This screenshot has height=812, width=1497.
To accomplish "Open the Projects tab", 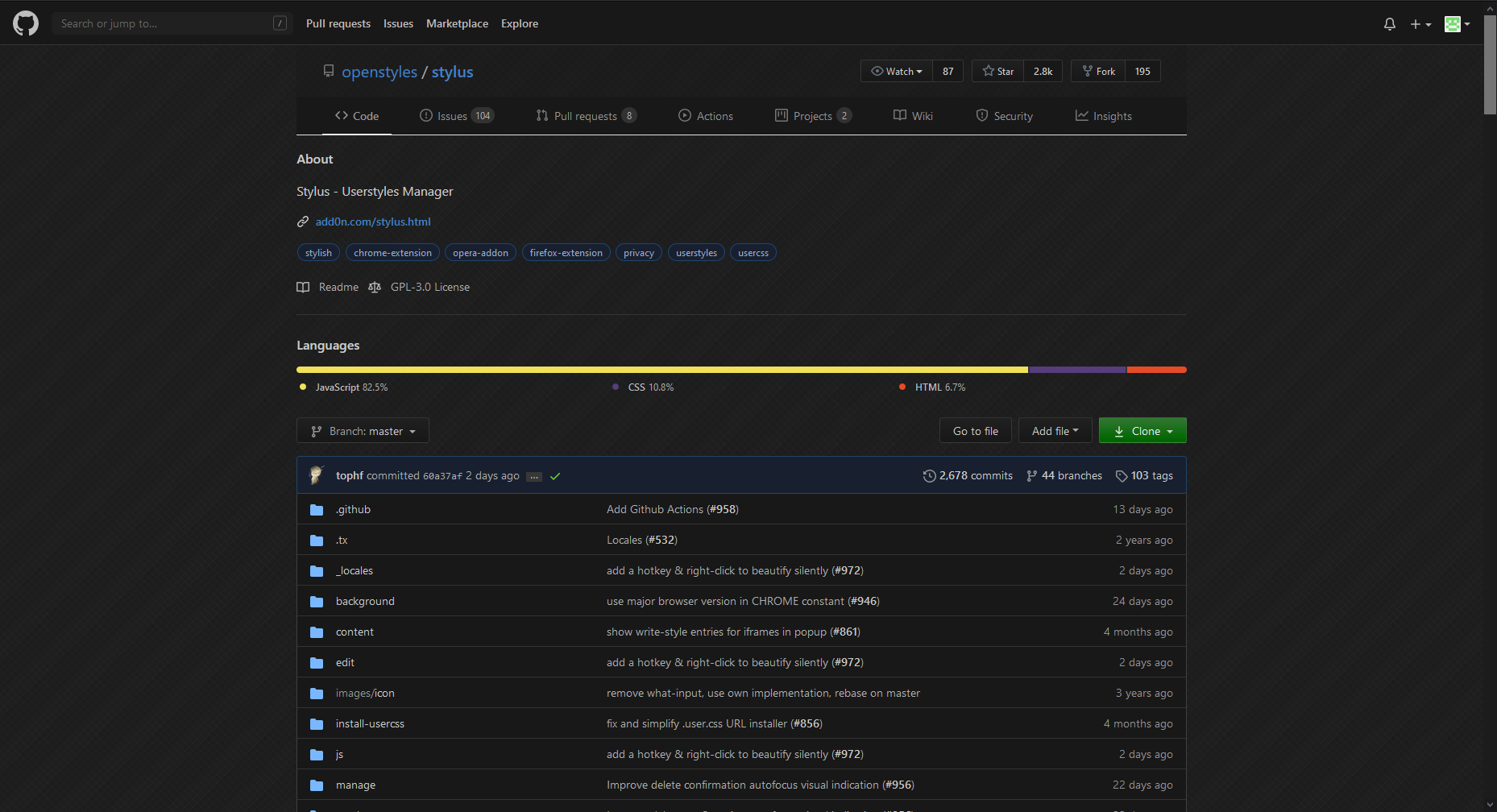I will pos(813,116).
